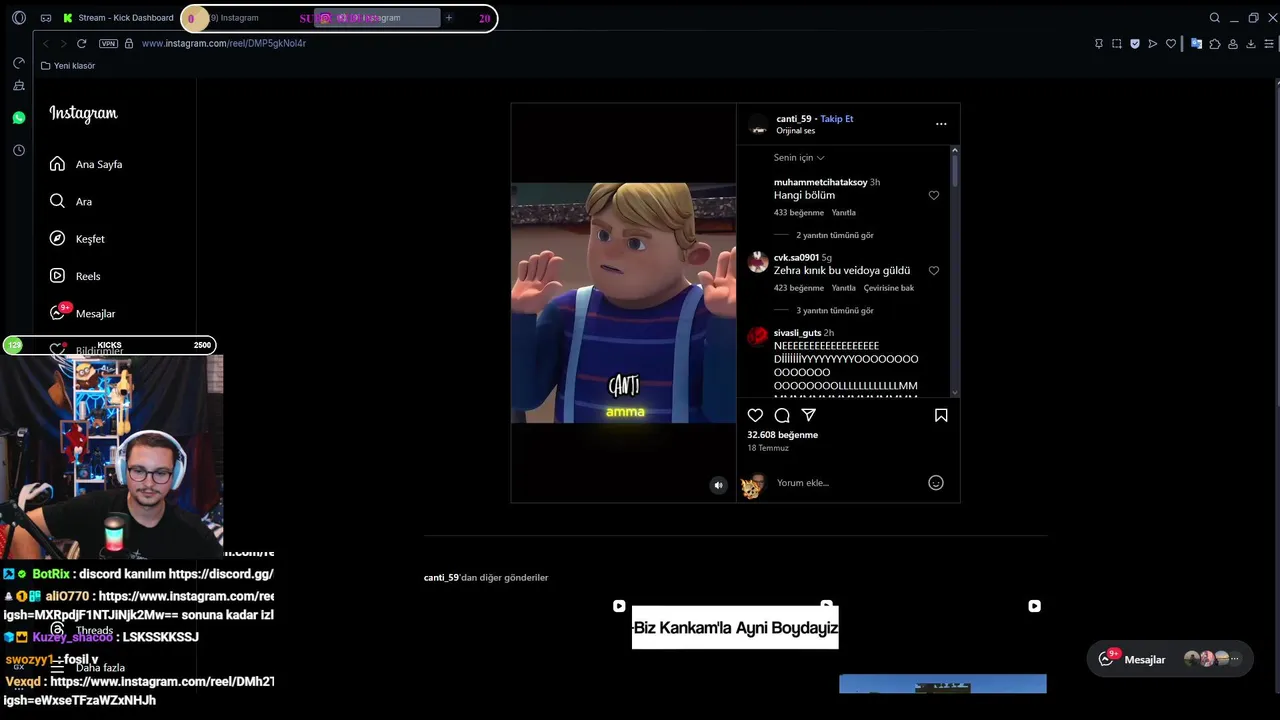This screenshot has width=1280, height=720.
Task: Open the Biz Kankam'la Aynı Boydayız reel thumbnail
Action: tap(735, 628)
